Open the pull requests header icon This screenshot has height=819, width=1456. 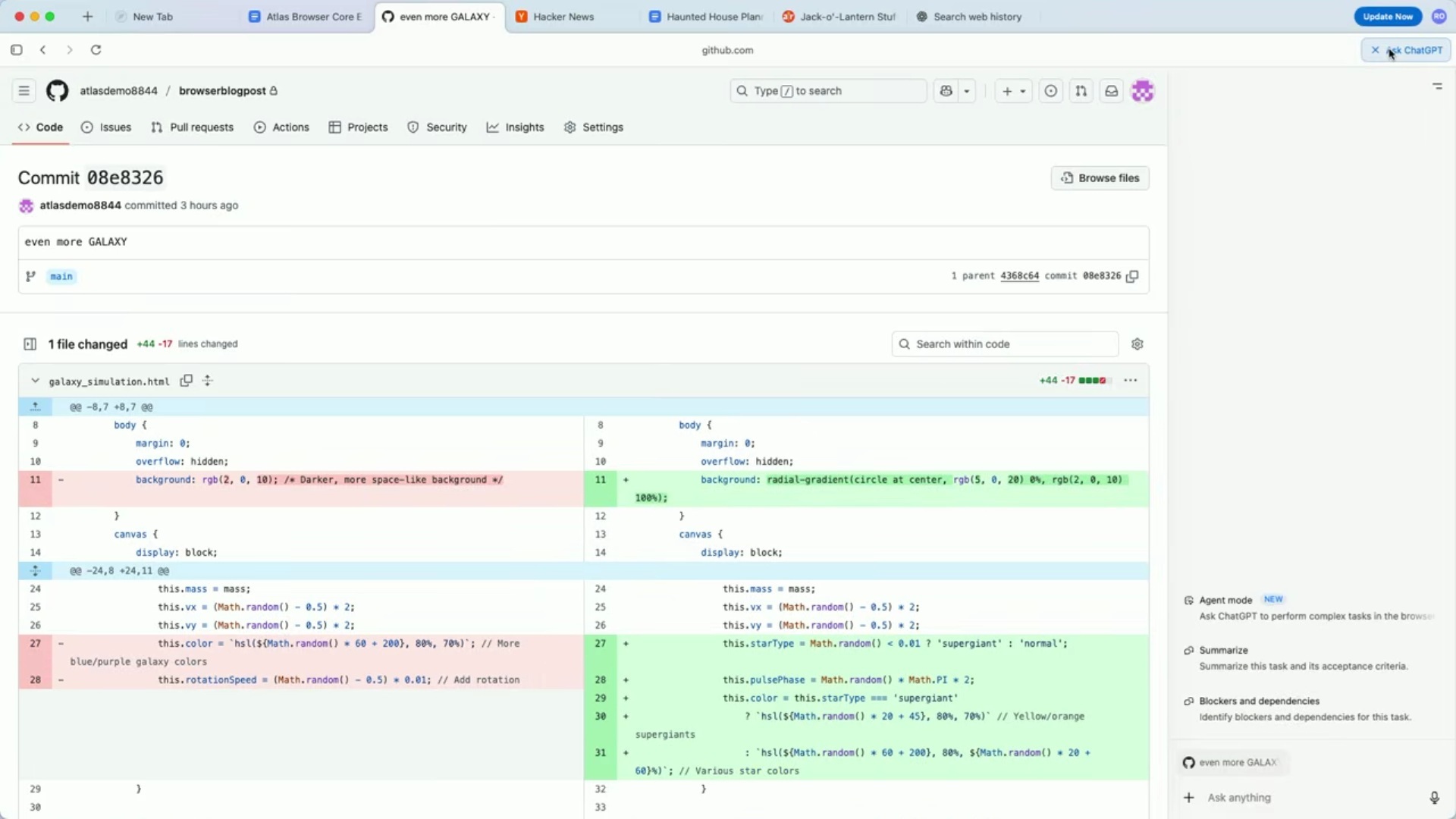click(1081, 91)
